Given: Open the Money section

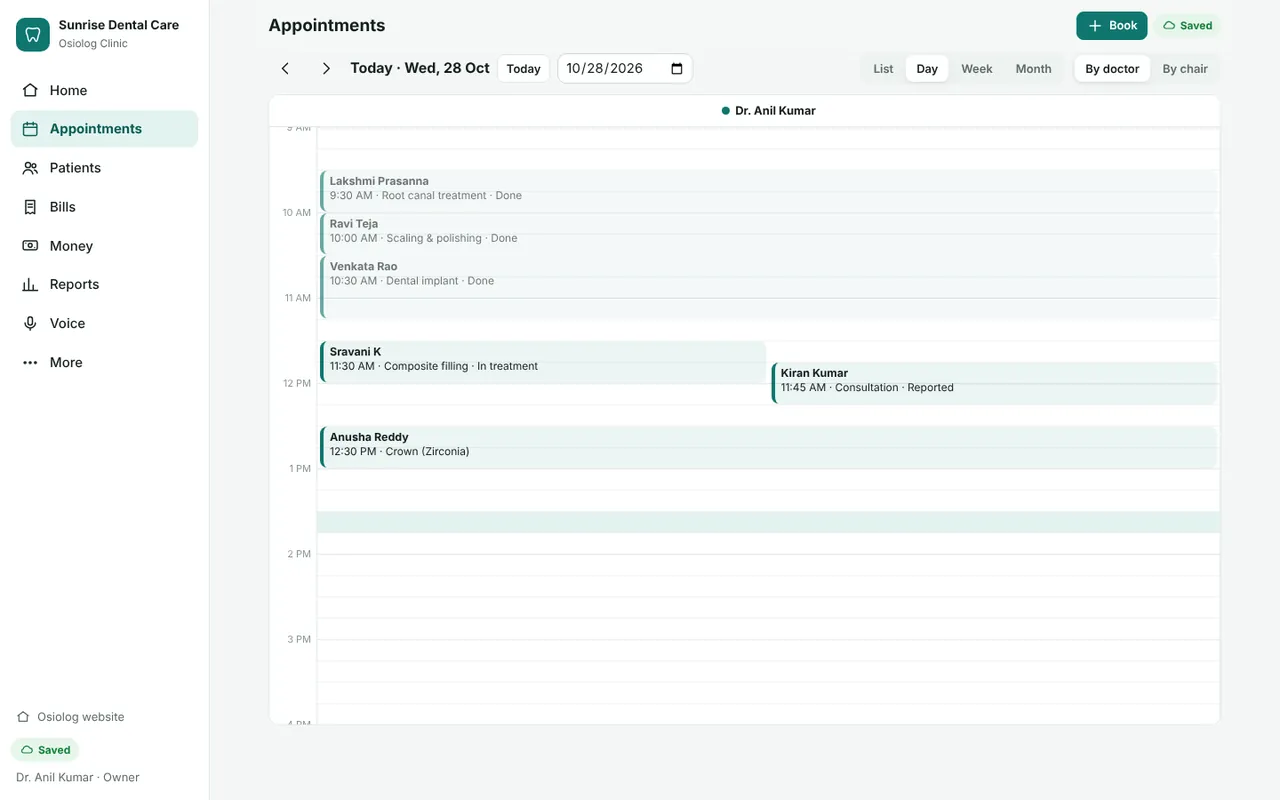Looking at the screenshot, I should coord(104,246).
